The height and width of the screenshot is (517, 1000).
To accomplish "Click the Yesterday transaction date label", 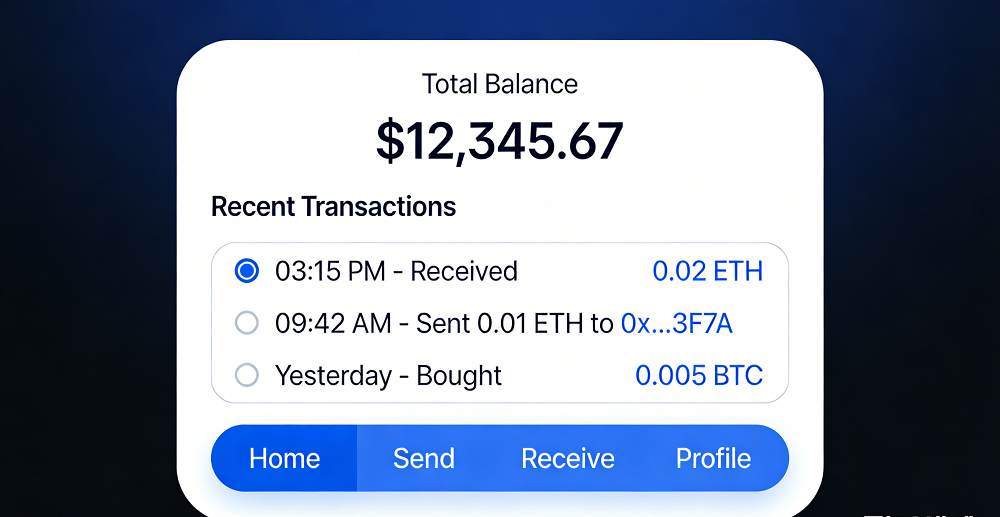I will 333,375.
